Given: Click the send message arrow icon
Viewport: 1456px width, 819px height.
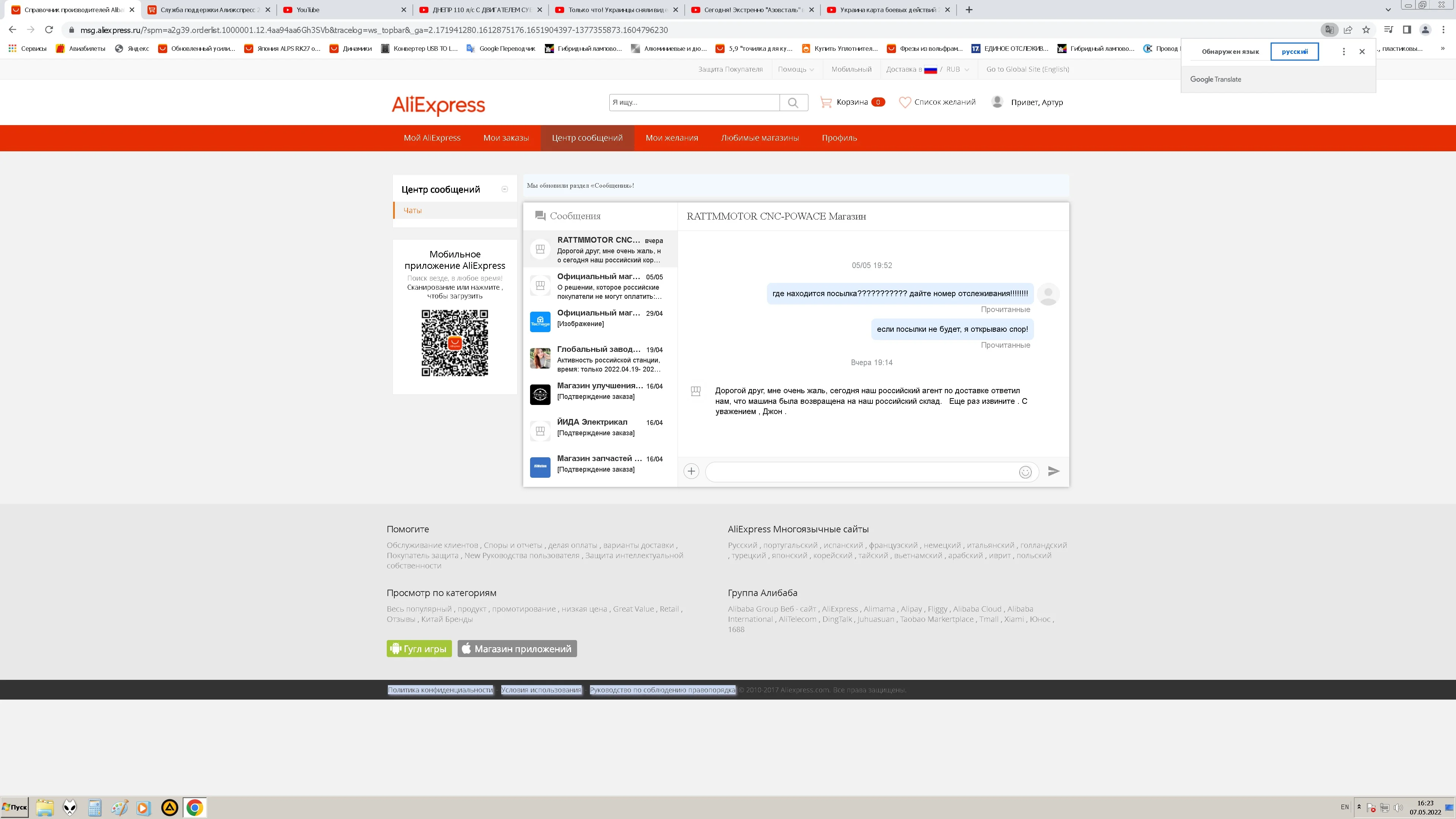Looking at the screenshot, I should click(1053, 471).
